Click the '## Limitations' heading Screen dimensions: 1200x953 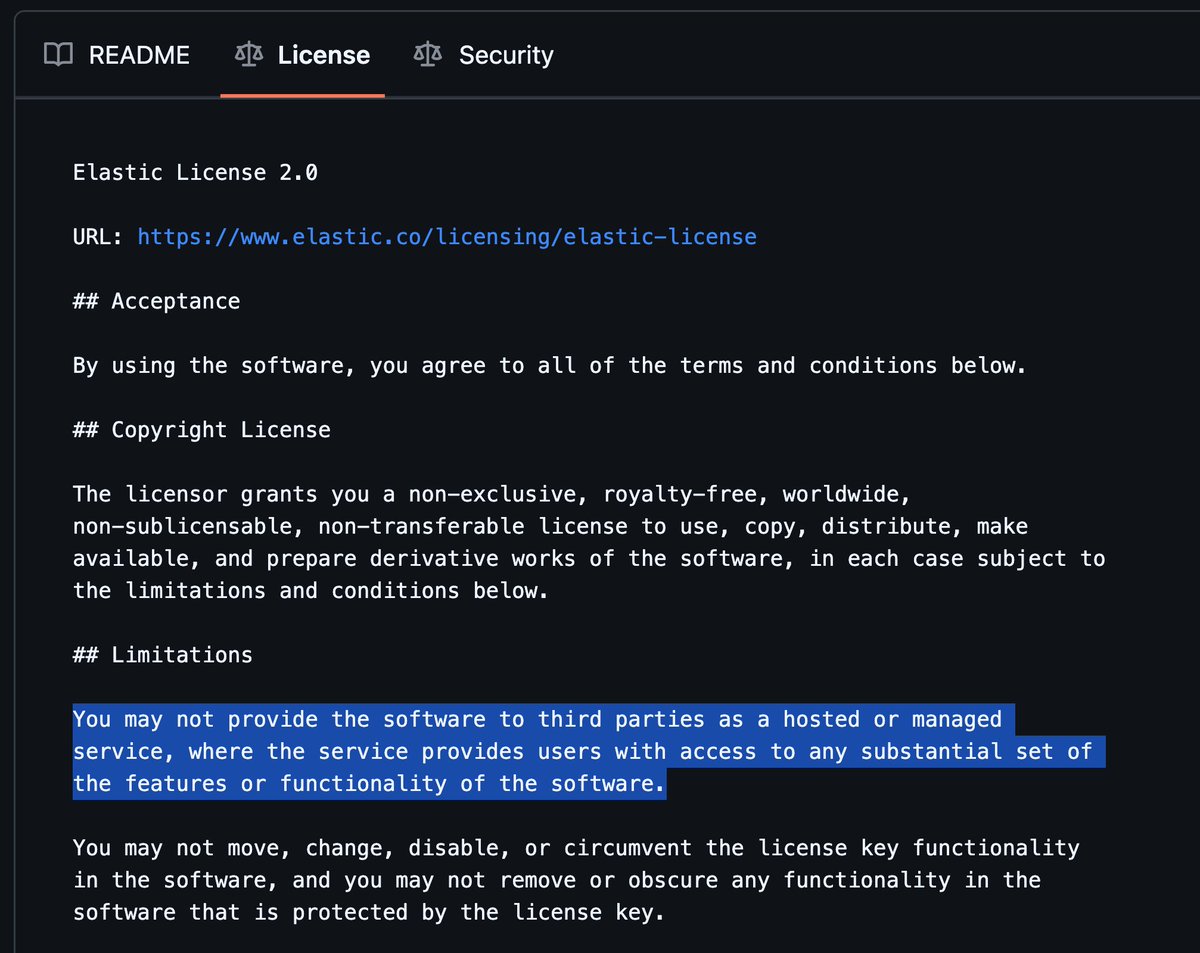(x=163, y=655)
